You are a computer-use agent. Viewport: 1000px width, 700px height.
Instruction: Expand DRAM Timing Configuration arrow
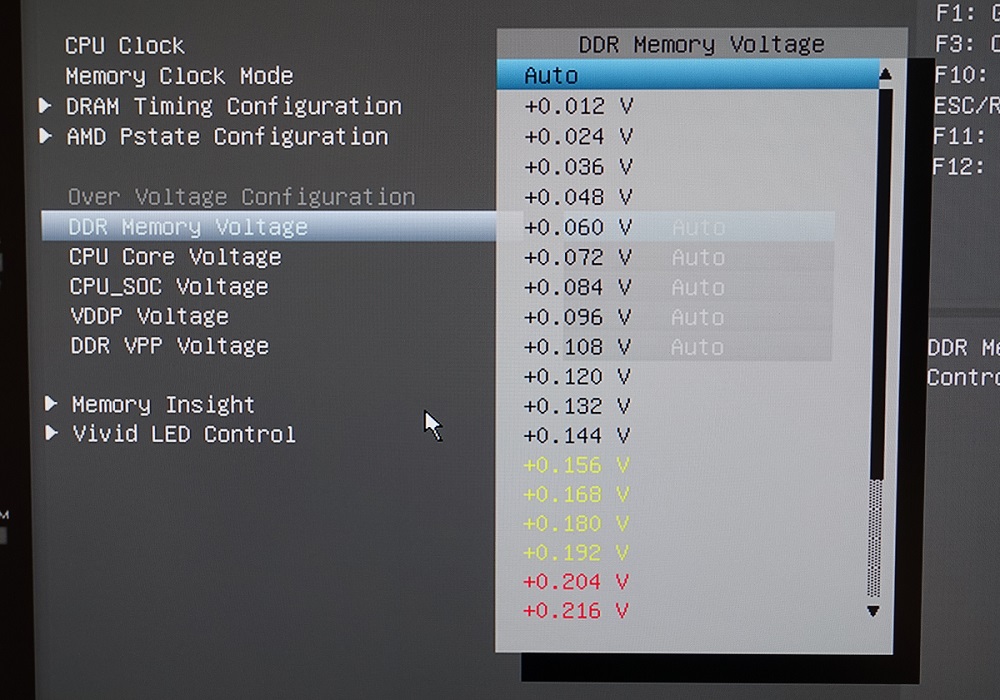(x=45, y=106)
